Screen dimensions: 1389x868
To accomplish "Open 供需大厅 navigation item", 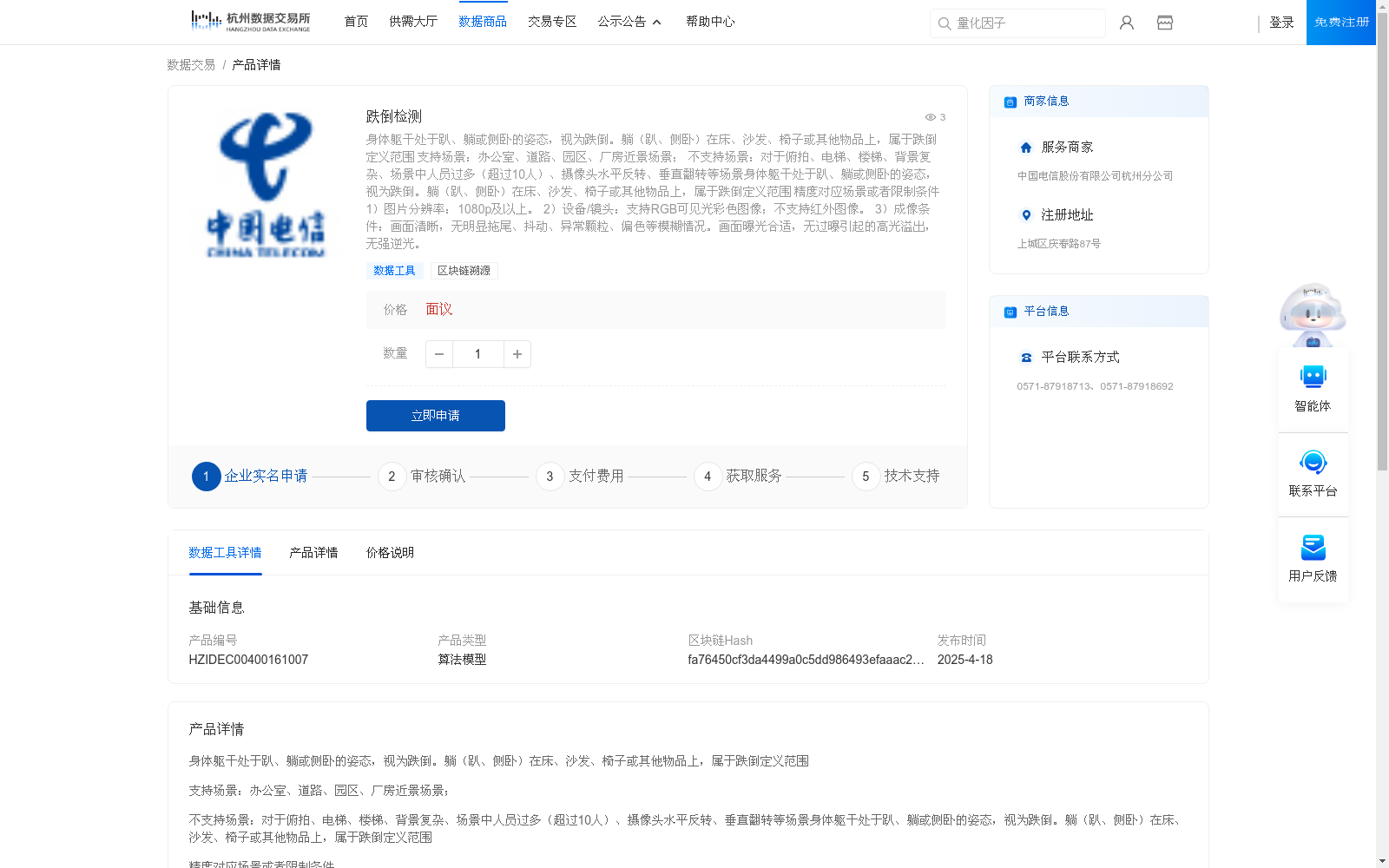I will [x=413, y=22].
